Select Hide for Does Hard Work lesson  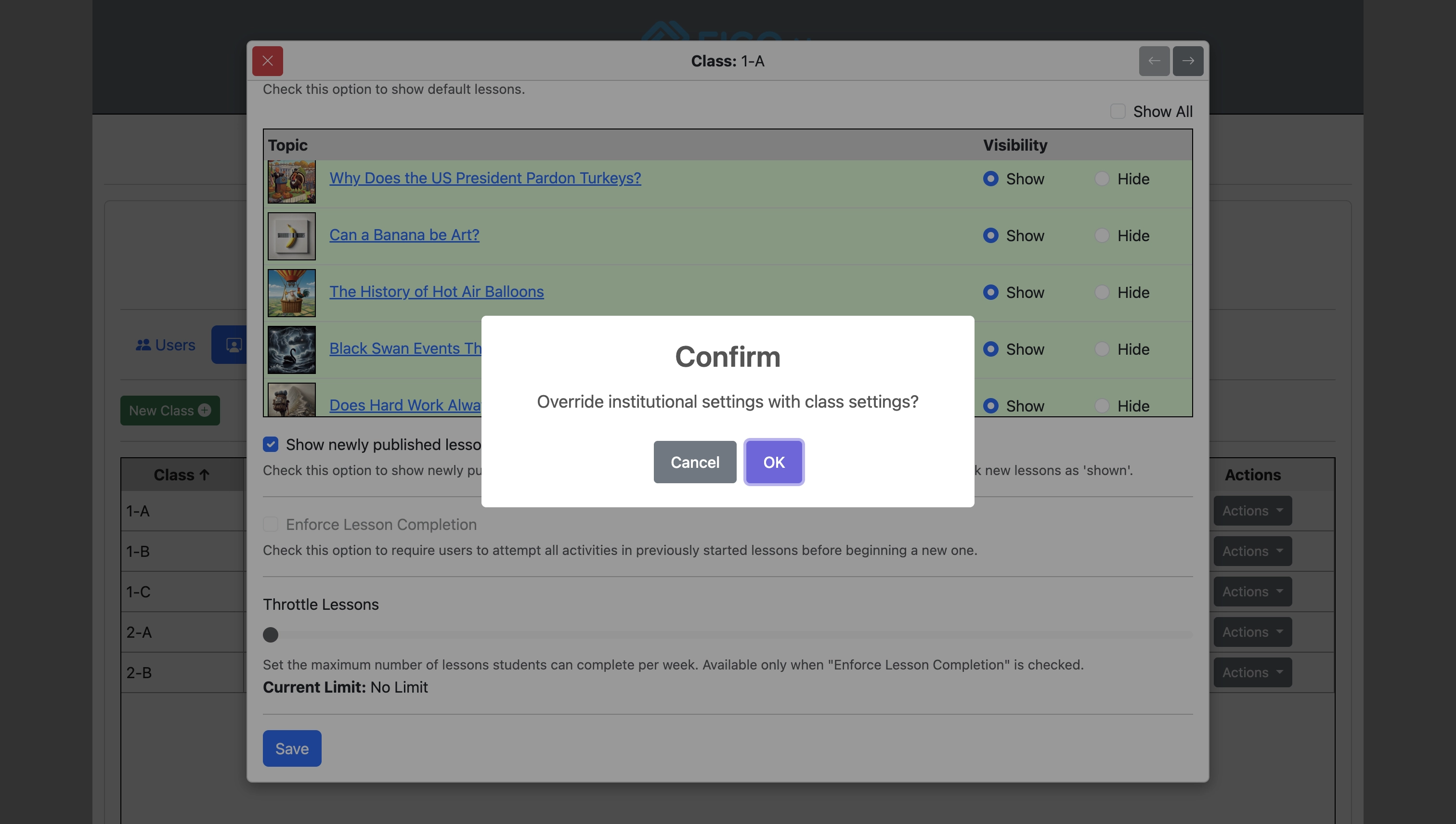(x=1102, y=405)
